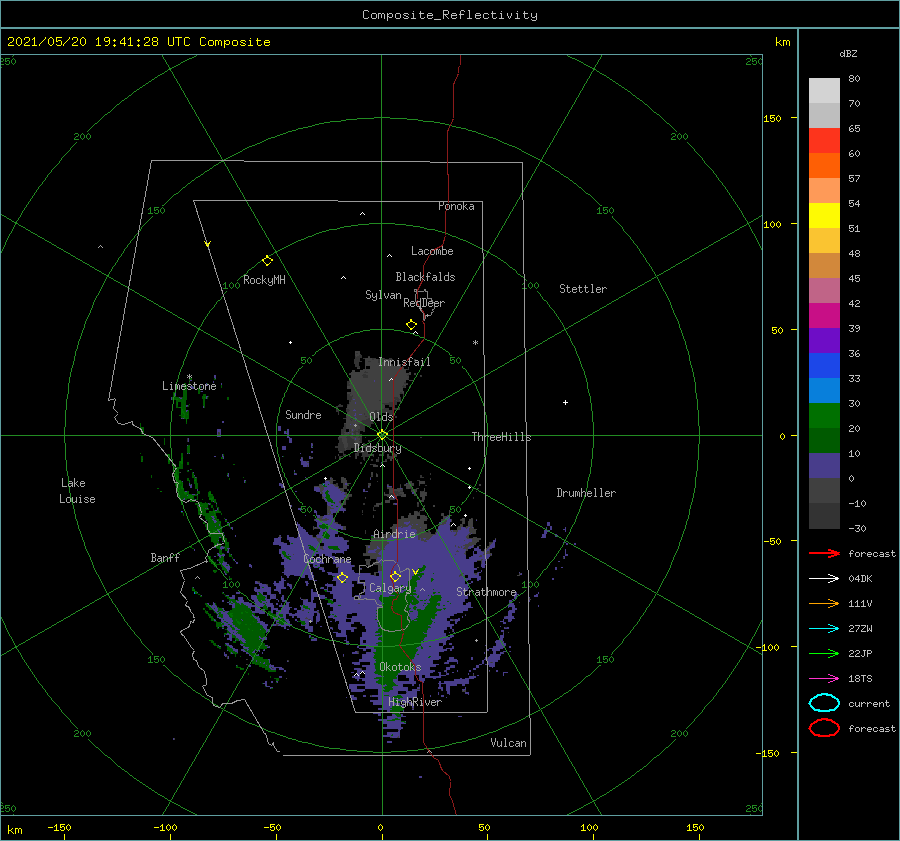
Task: Click the yellow 51–54 dBZ color swatch
Action: coord(824,216)
